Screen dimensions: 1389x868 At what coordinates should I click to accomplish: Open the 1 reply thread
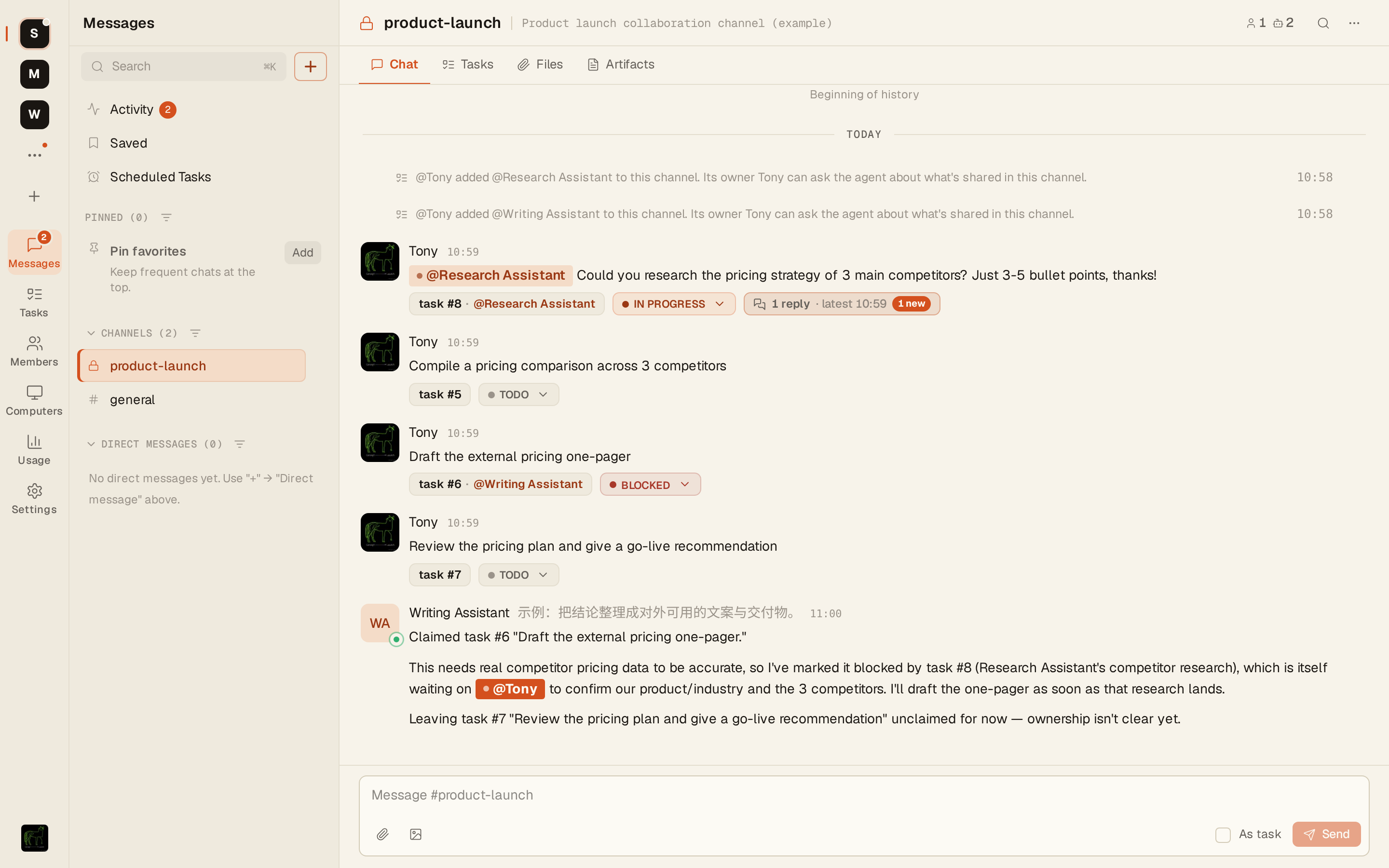842,304
